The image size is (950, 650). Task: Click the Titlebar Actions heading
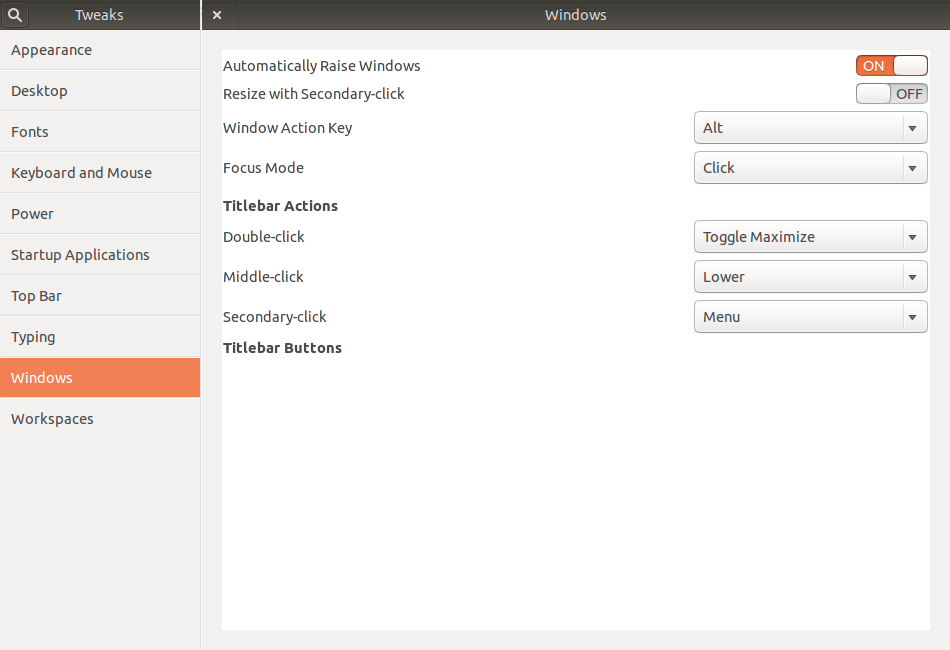[x=280, y=206]
